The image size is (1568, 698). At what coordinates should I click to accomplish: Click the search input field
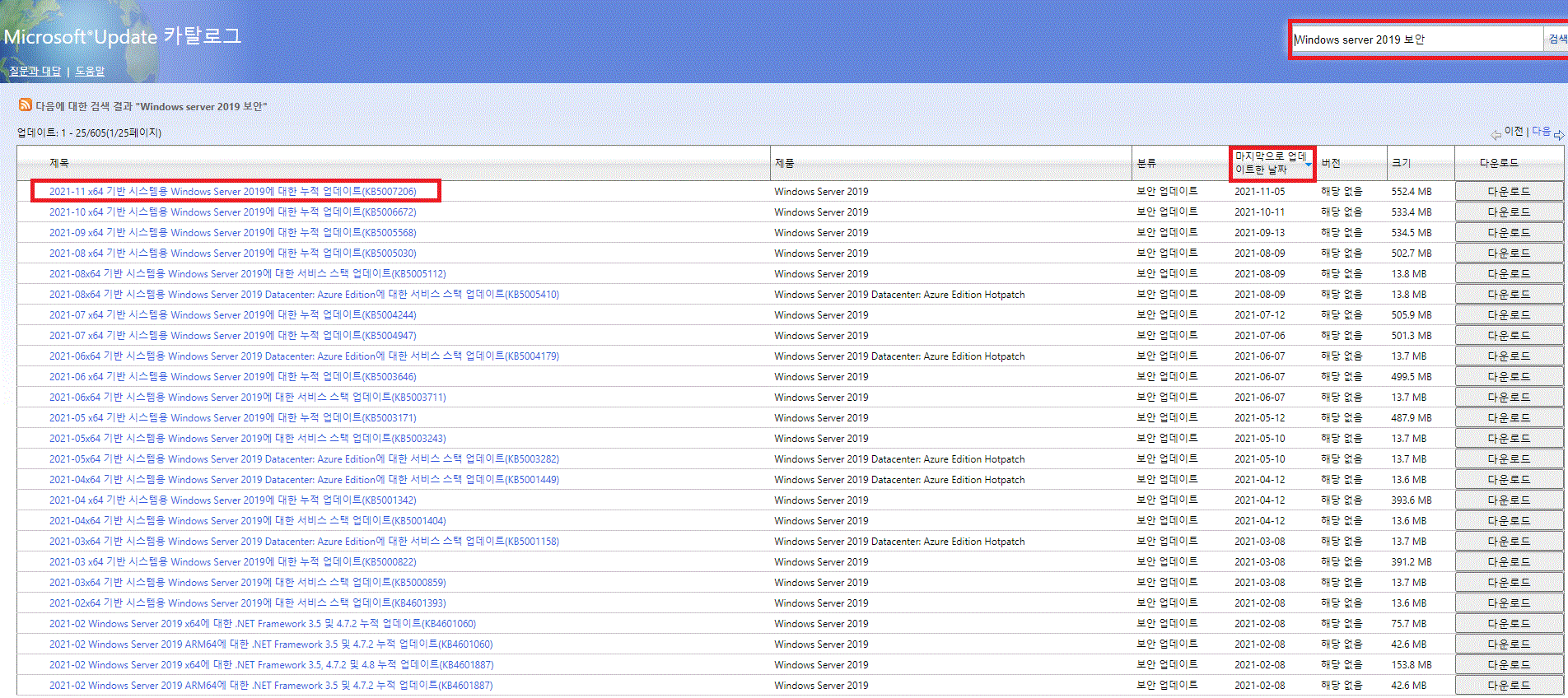[1417, 40]
